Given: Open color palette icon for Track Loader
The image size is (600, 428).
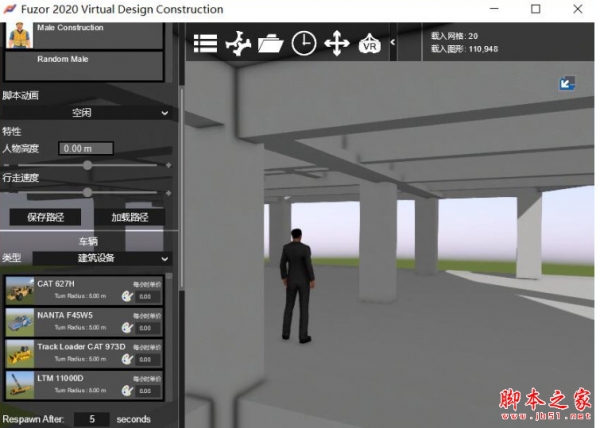Looking at the screenshot, I should [127, 359].
